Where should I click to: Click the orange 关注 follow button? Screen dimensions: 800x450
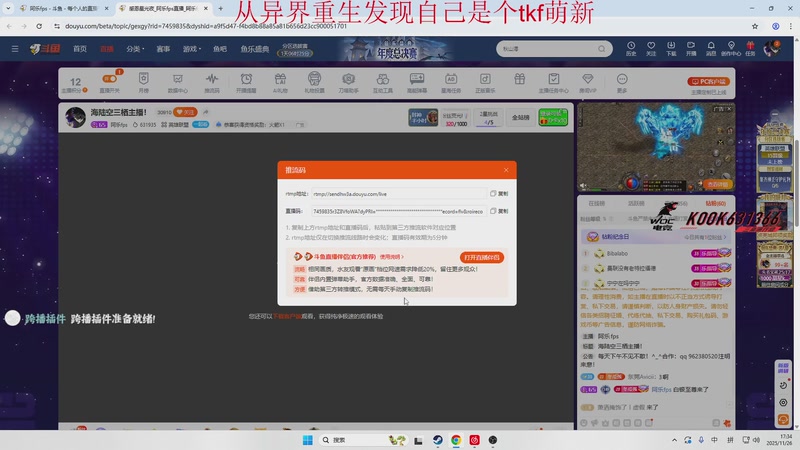pyautogui.click(x=185, y=112)
